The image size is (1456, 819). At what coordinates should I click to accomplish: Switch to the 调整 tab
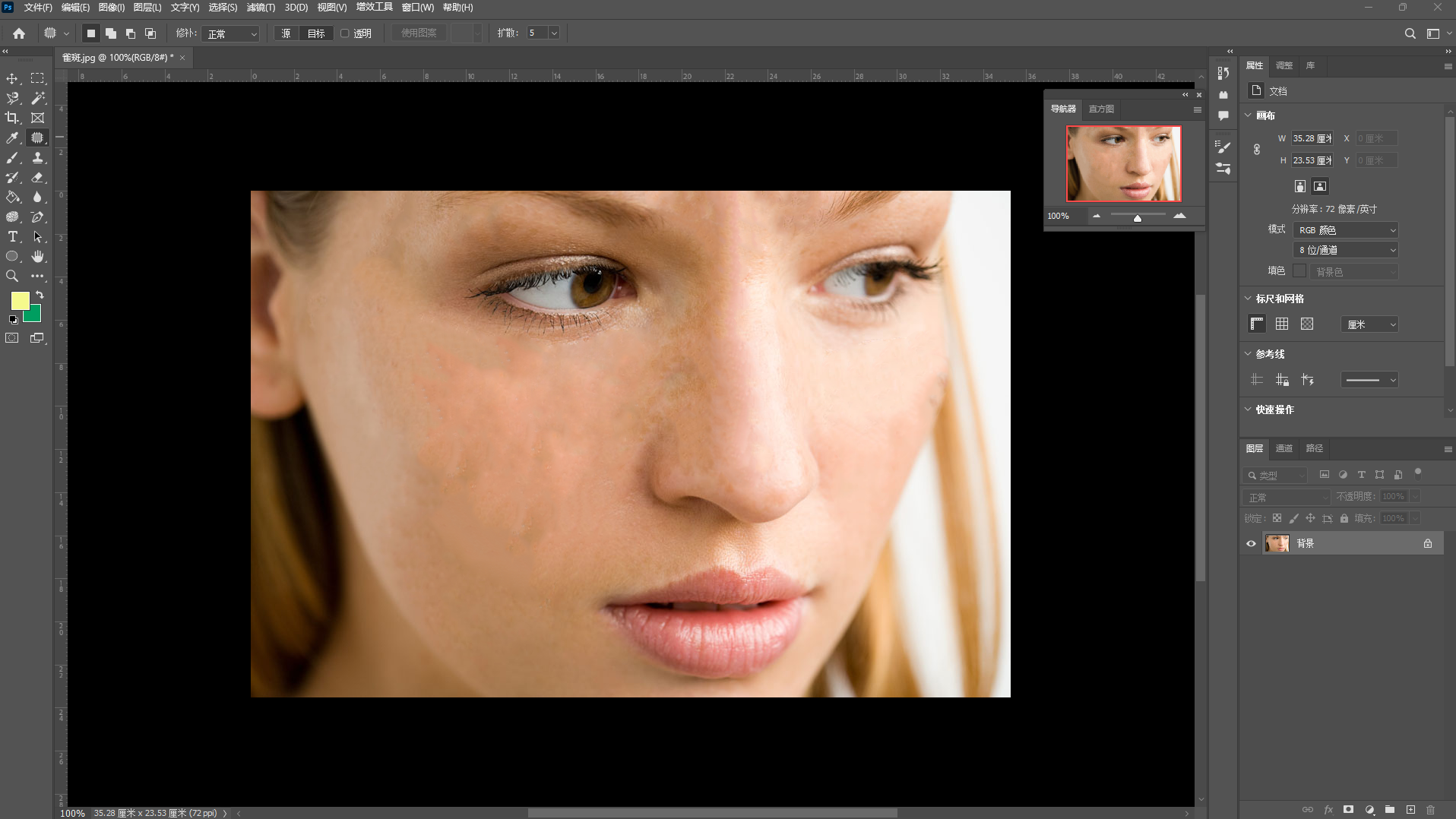(1283, 65)
